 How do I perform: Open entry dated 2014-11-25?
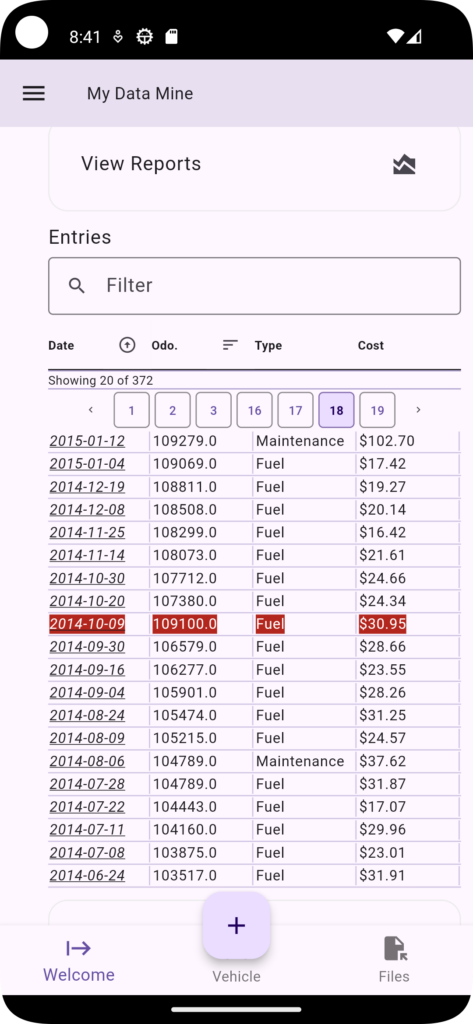87,532
